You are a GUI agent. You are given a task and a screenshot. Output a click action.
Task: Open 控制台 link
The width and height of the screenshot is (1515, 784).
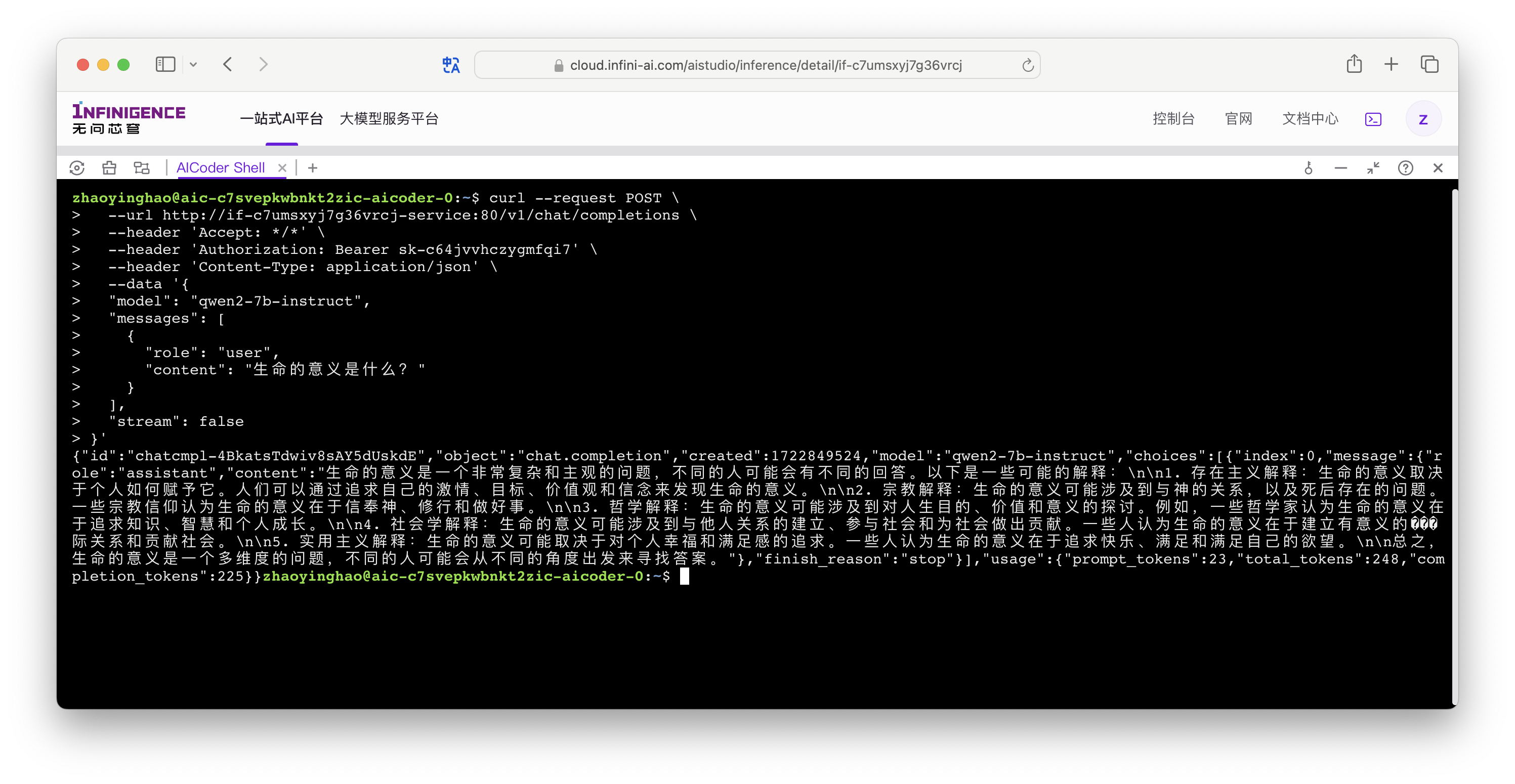(x=1173, y=119)
